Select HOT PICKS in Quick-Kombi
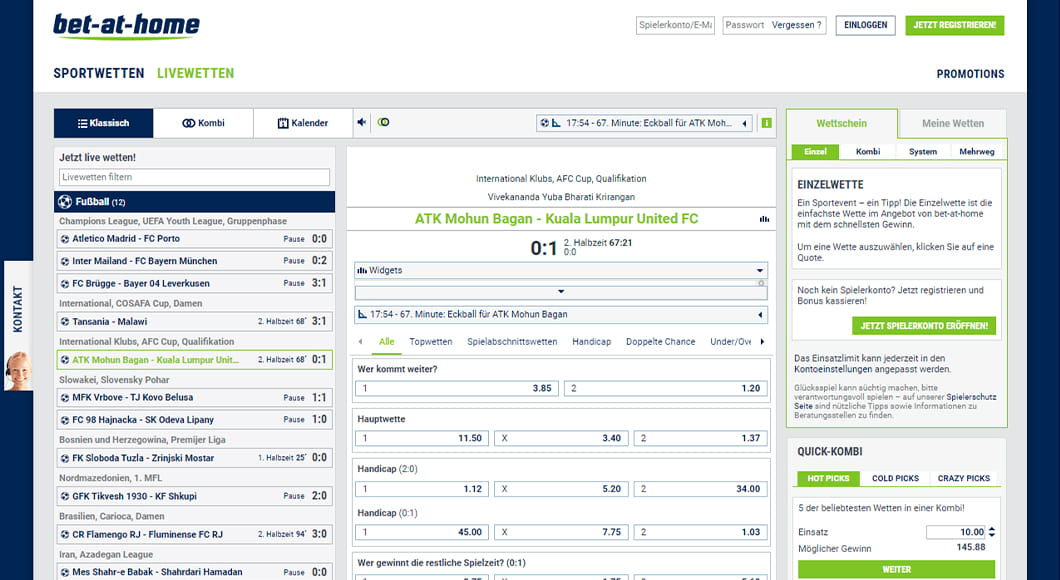The image size is (1060, 580). (828, 478)
